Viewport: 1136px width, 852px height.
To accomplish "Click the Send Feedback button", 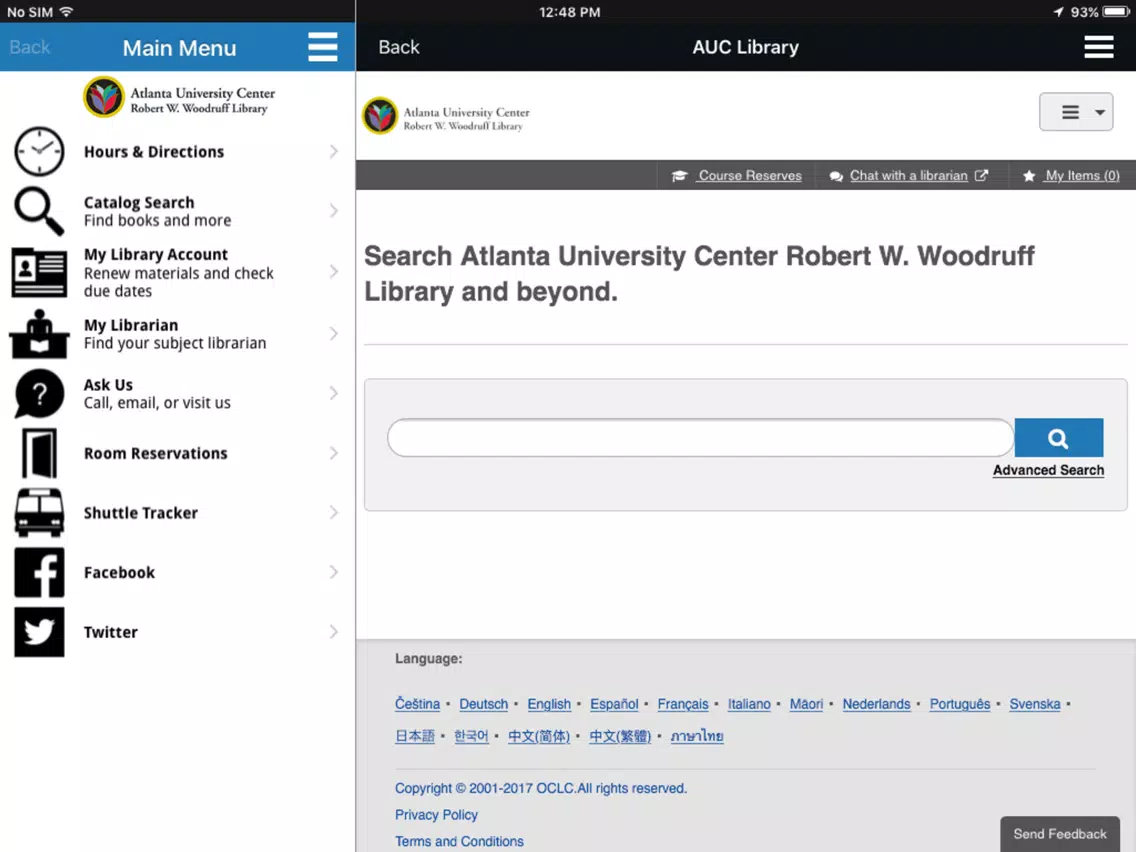I will coord(1060,834).
